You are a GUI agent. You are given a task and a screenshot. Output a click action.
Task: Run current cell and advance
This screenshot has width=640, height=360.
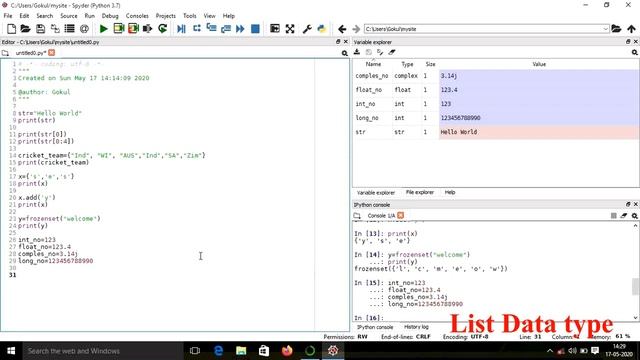click(x=133, y=29)
